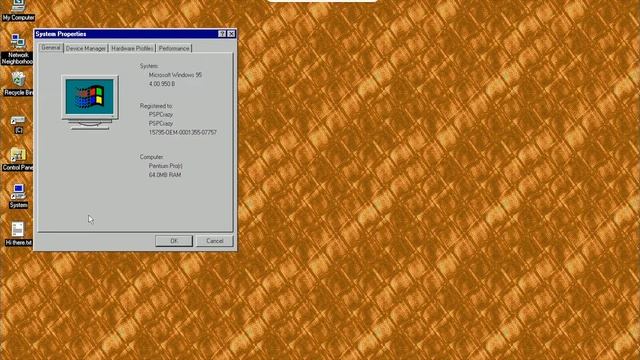Open the Performance tab
The width and height of the screenshot is (640, 360).
pos(174,49)
